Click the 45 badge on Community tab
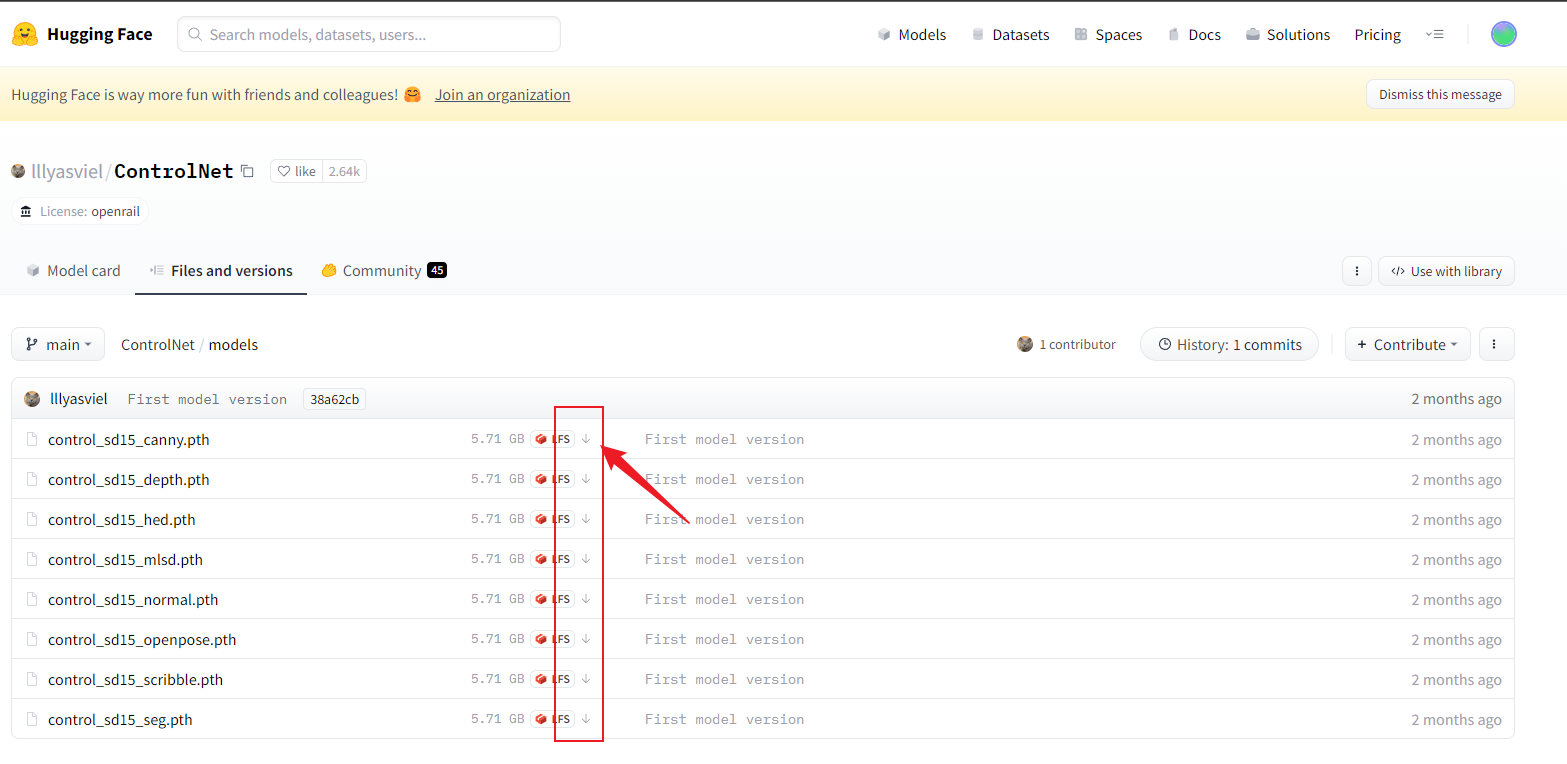Viewport: 1567px width, 764px height. [437, 270]
